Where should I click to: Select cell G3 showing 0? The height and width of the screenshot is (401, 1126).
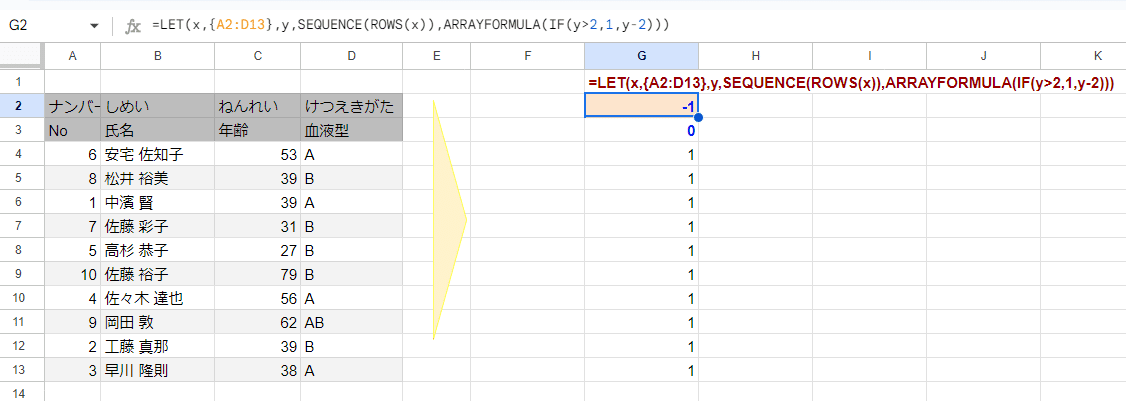pos(641,130)
